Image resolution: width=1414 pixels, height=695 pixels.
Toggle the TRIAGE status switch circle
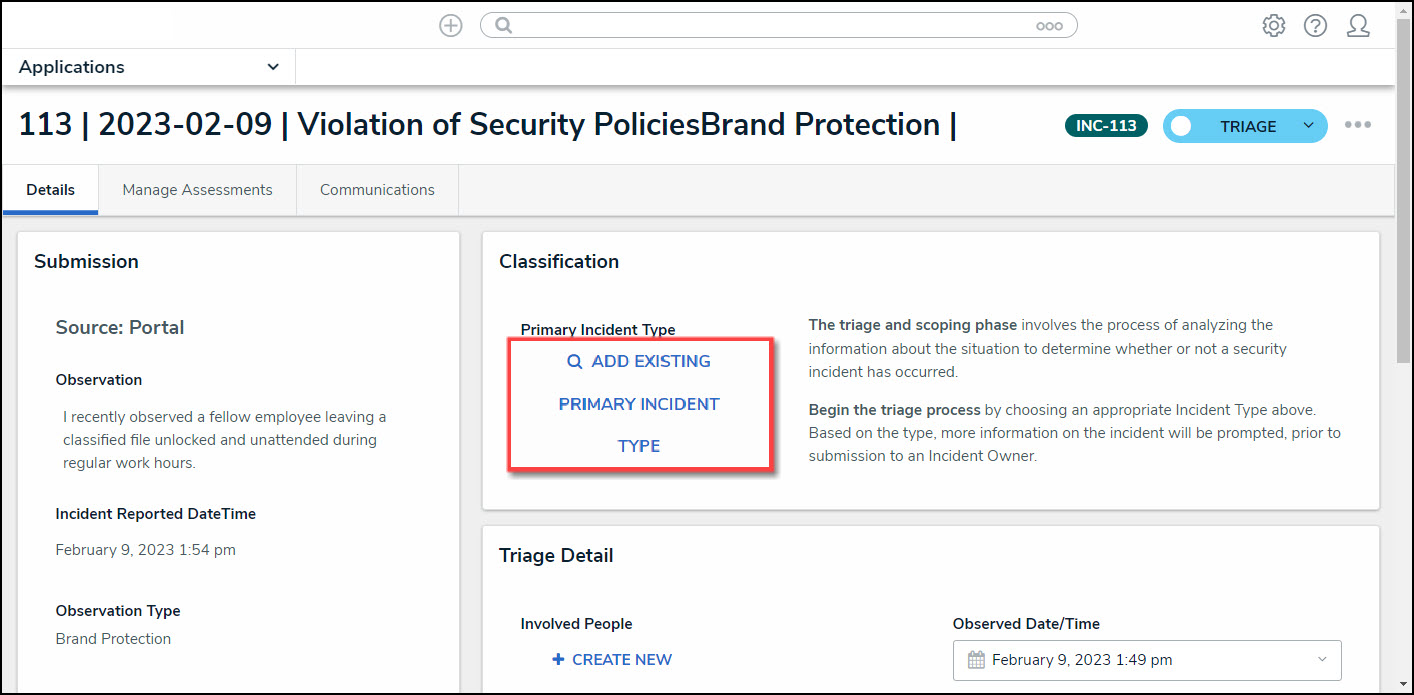1181,127
